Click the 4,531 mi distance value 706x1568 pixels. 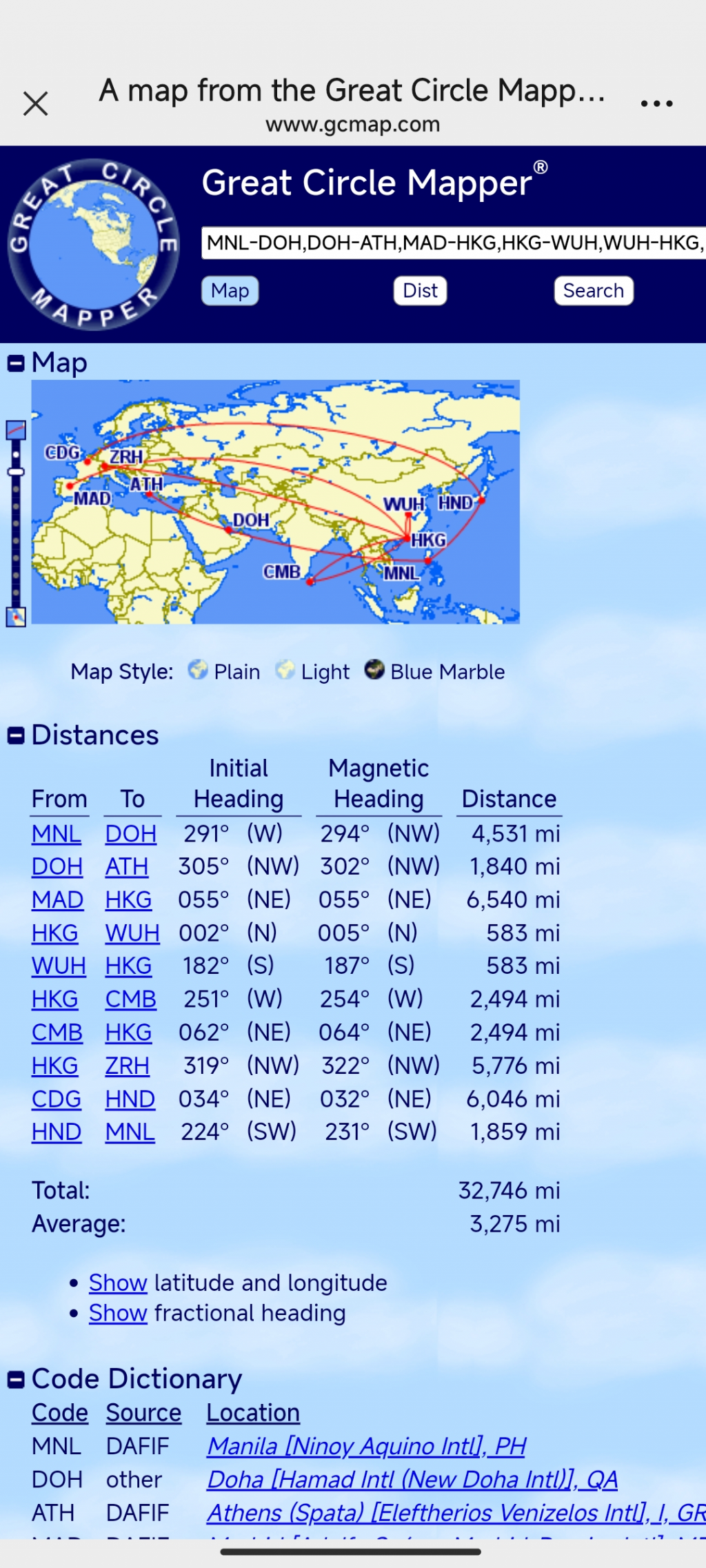click(516, 834)
